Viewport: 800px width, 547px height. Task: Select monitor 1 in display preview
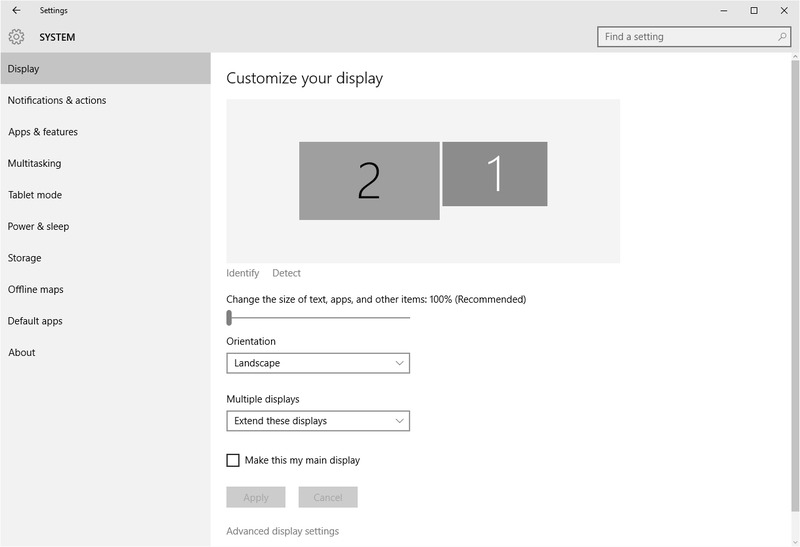click(494, 174)
